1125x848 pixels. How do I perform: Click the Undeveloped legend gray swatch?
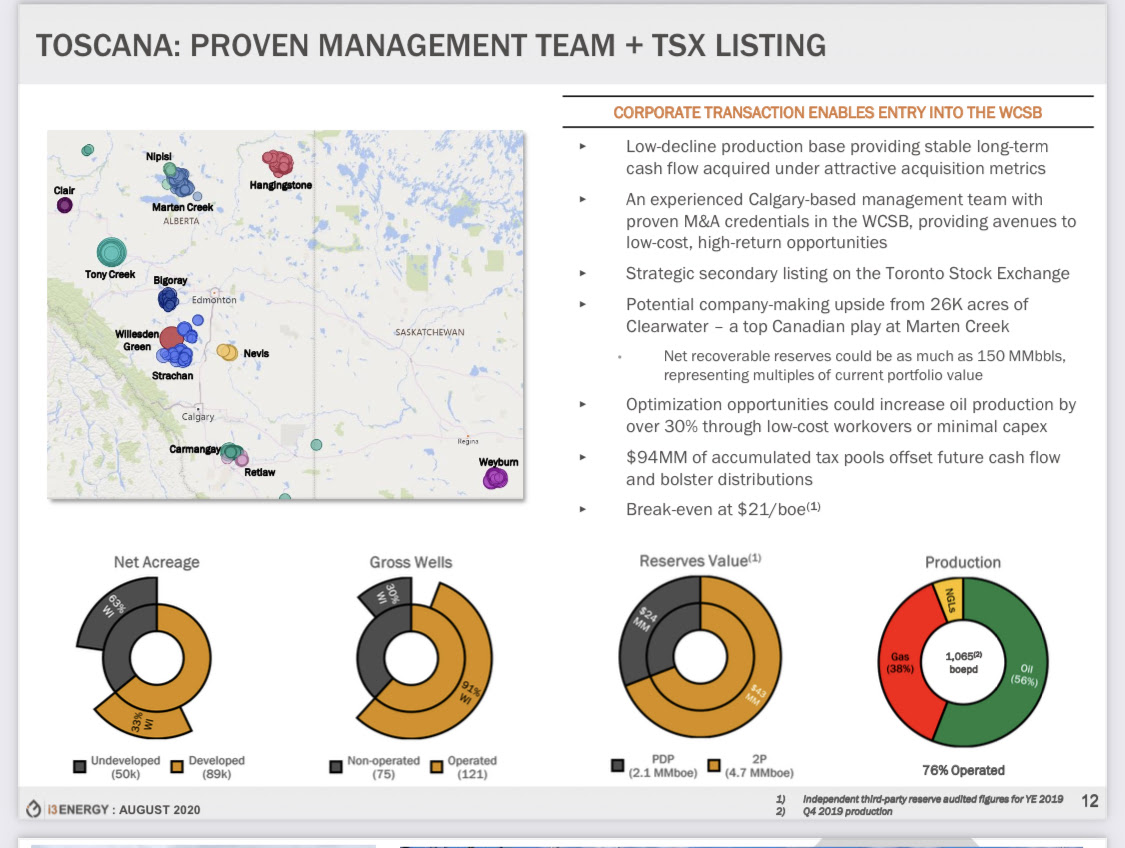click(x=80, y=766)
